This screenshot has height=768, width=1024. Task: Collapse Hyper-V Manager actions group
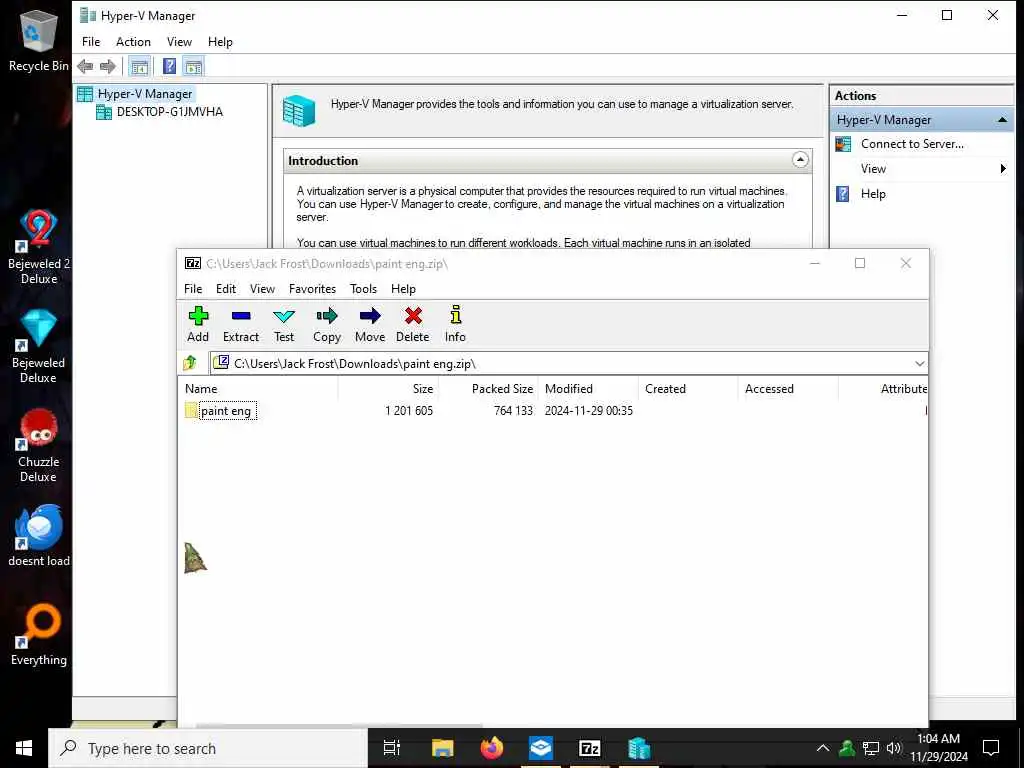click(1002, 120)
